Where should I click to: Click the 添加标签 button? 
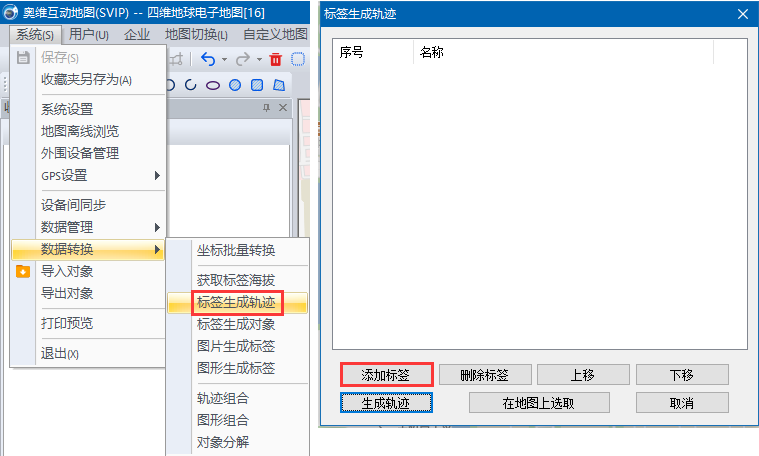386,375
